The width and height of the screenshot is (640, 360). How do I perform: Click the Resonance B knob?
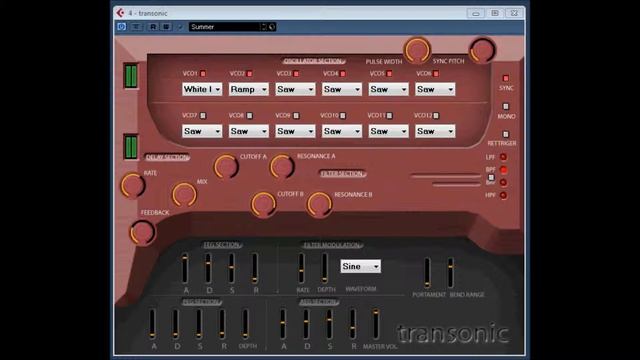tap(319, 204)
